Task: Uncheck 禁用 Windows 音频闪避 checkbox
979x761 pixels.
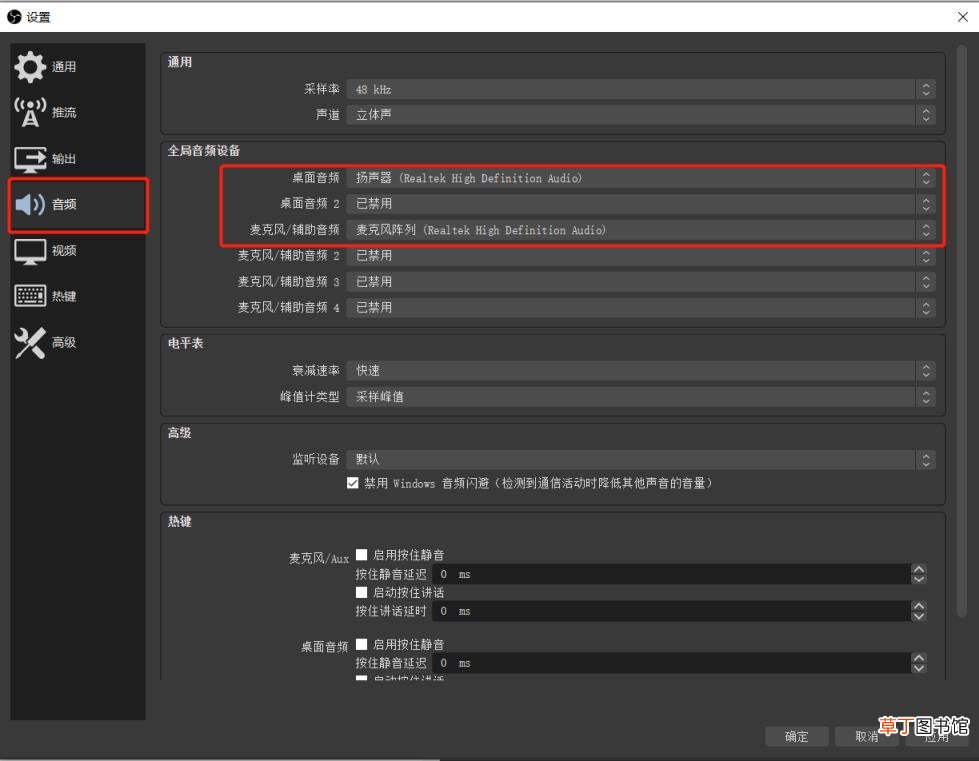Action: tap(353, 483)
